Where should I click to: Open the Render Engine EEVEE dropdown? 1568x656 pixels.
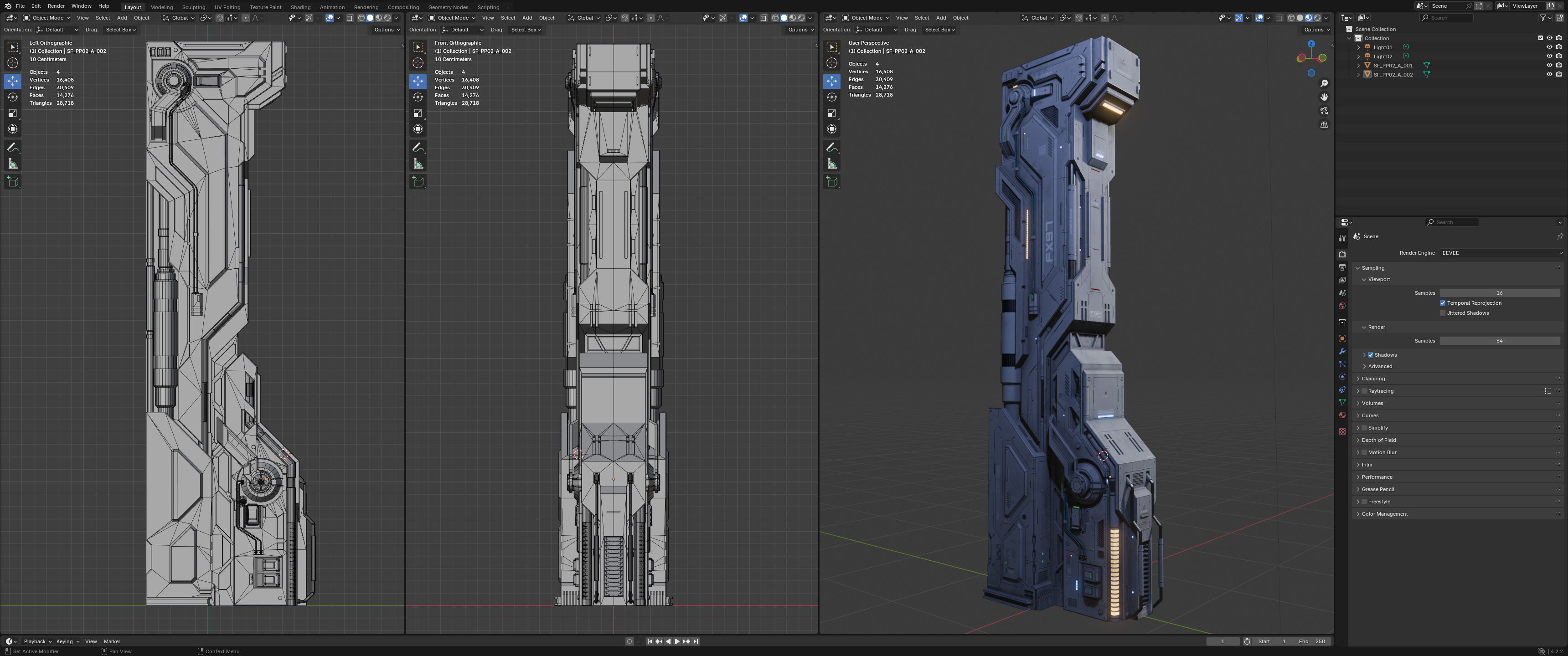pyautogui.click(x=1501, y=252)
